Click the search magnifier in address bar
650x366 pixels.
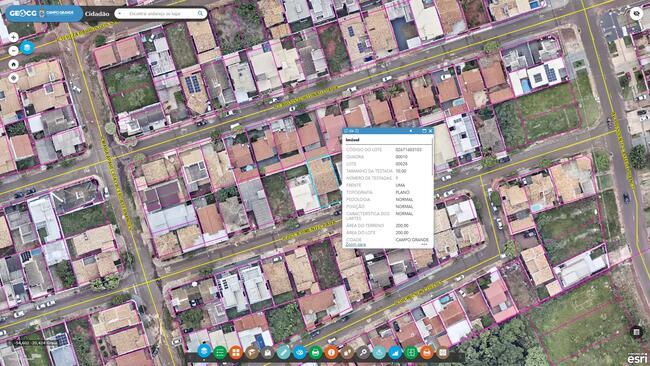click(201, 14)
